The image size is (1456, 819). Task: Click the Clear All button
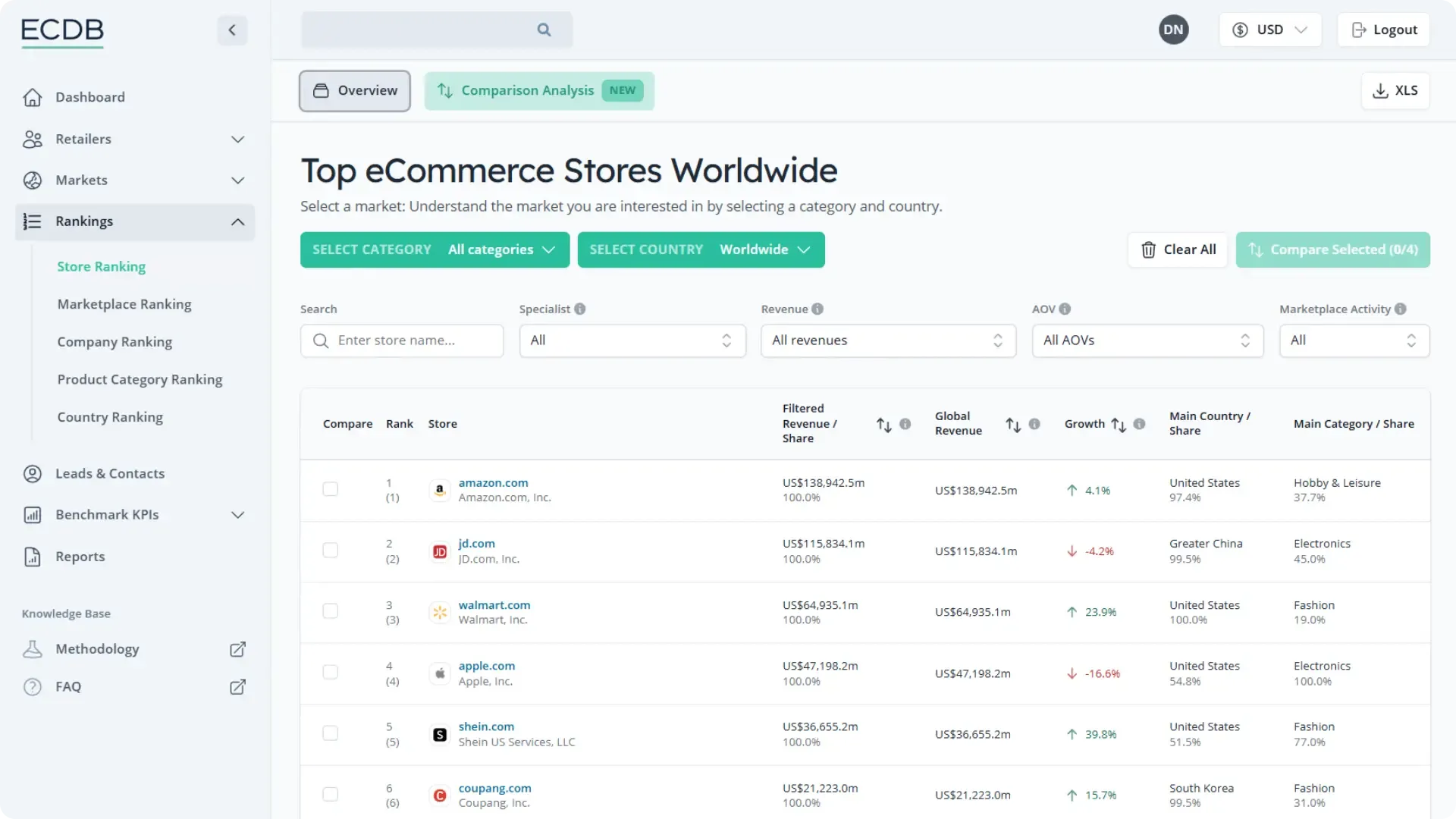(x=1178, y=249)
